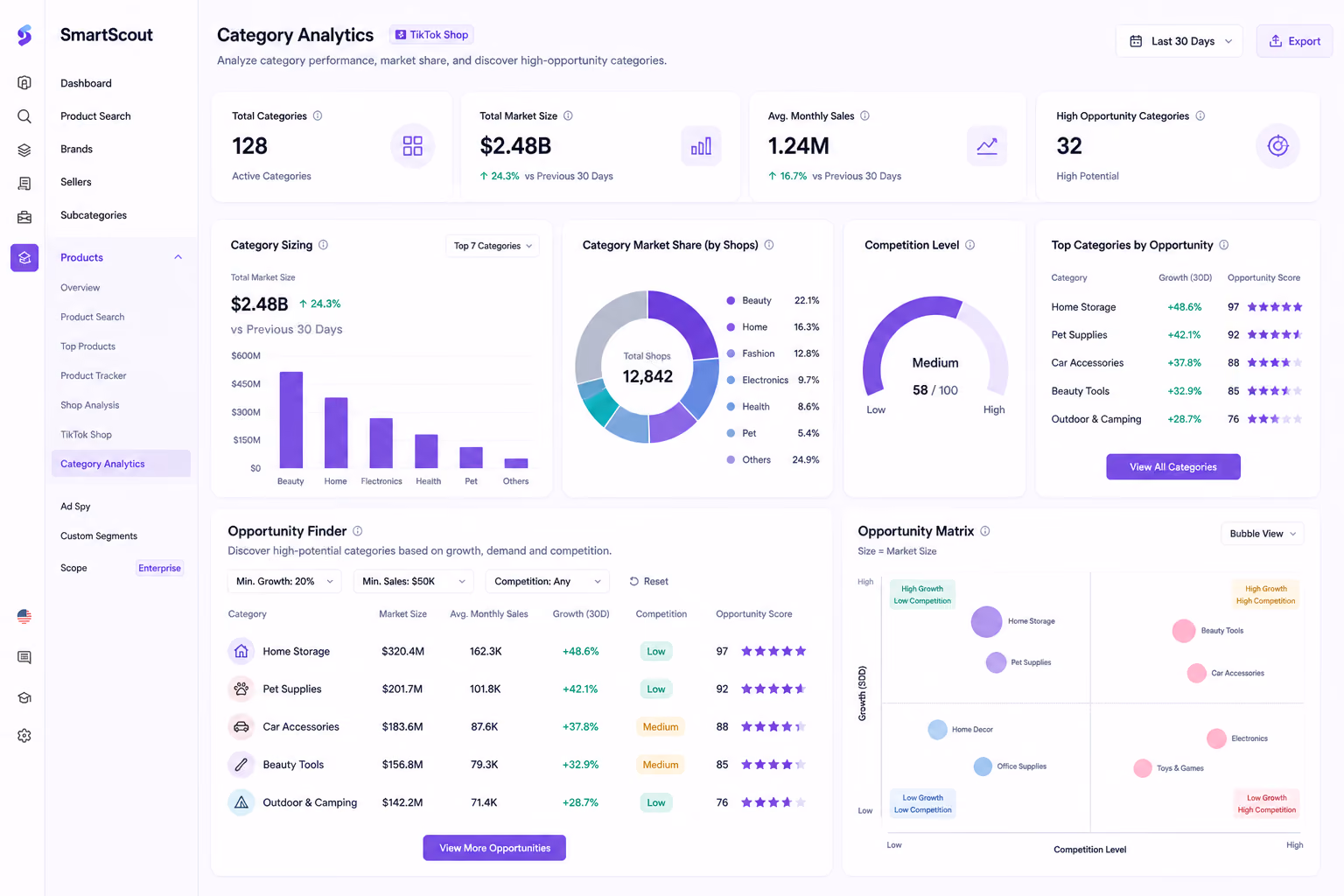The image size is (1344, 896).
Task: Reset the Opportunity Finder filters
Action: point(648,581)
